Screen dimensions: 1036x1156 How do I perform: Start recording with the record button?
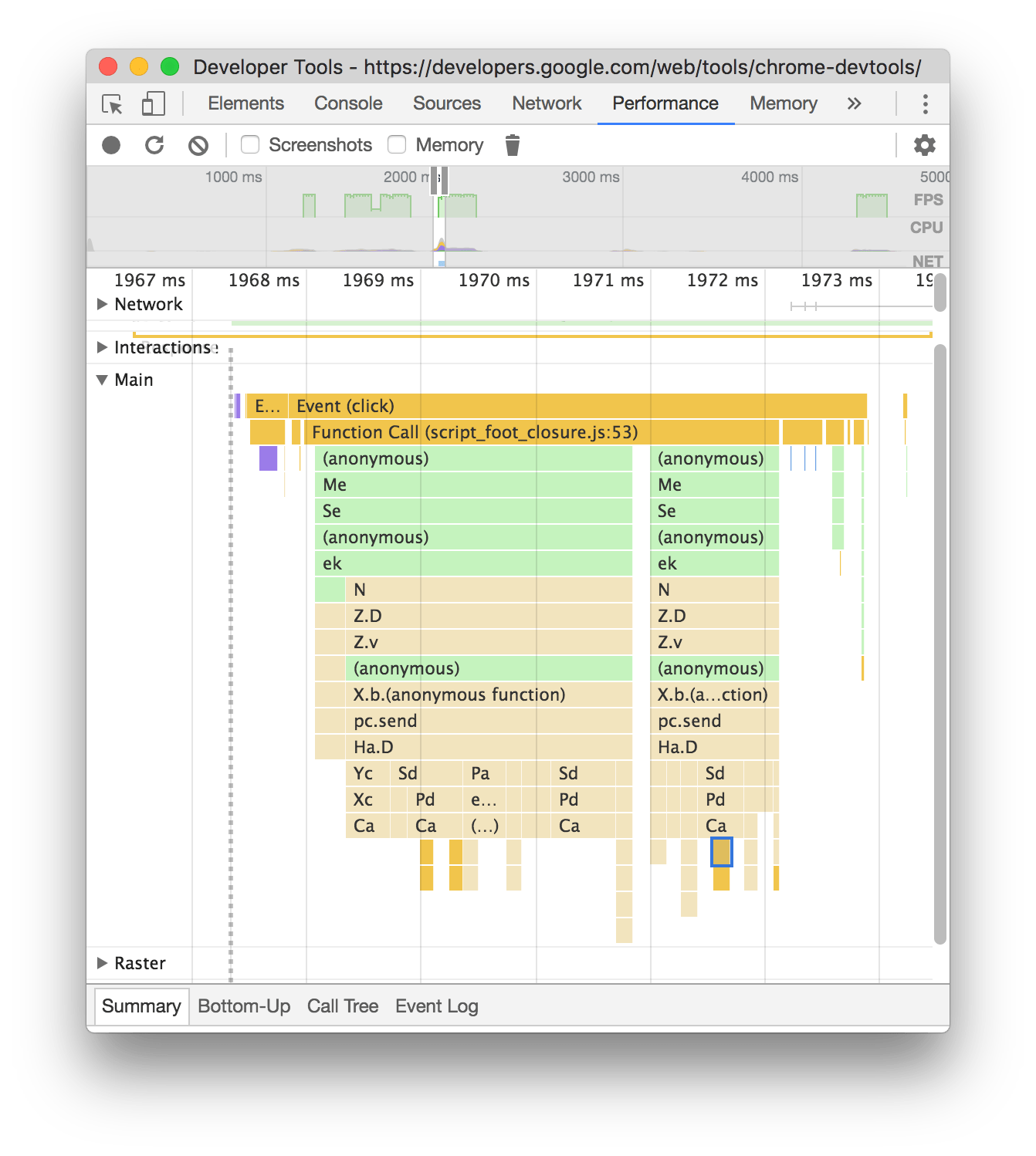click(111, 145)
